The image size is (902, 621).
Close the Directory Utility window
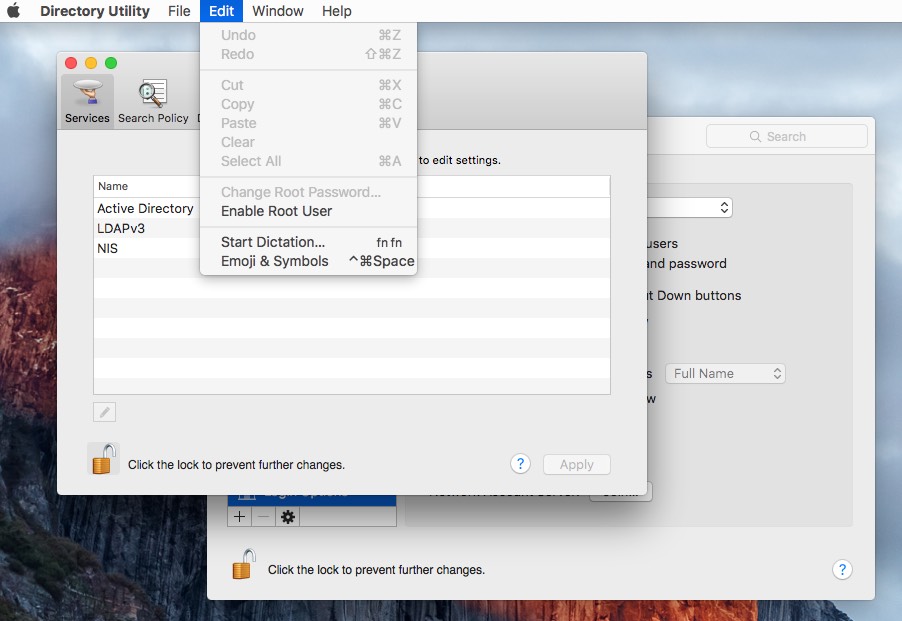[x=71, y=63]
